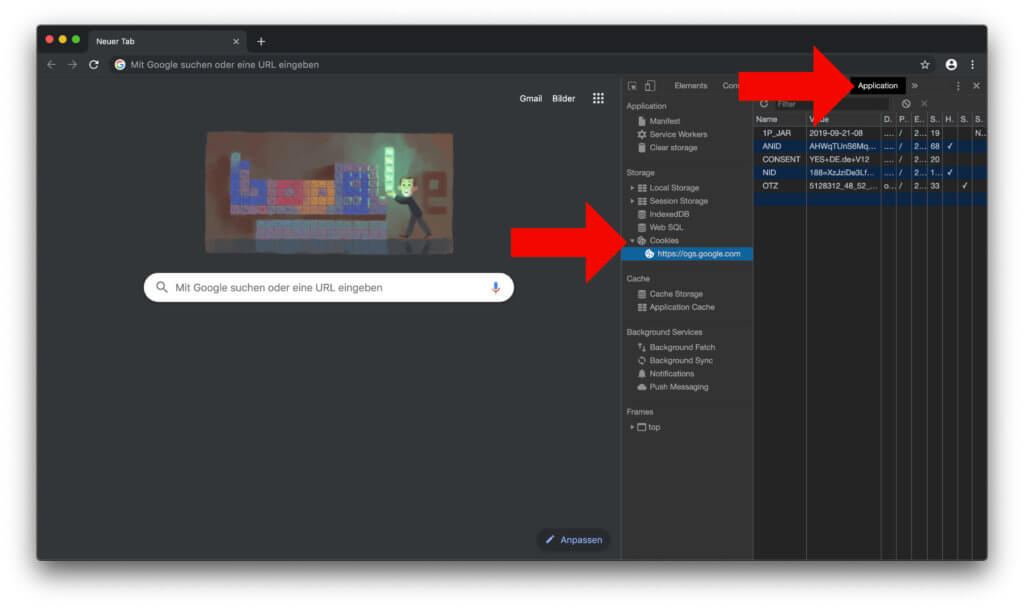Image resolution: width=1024 pixels, height=609 pixels.
Task: Open the Bilder link
Action: click(564, 99)
